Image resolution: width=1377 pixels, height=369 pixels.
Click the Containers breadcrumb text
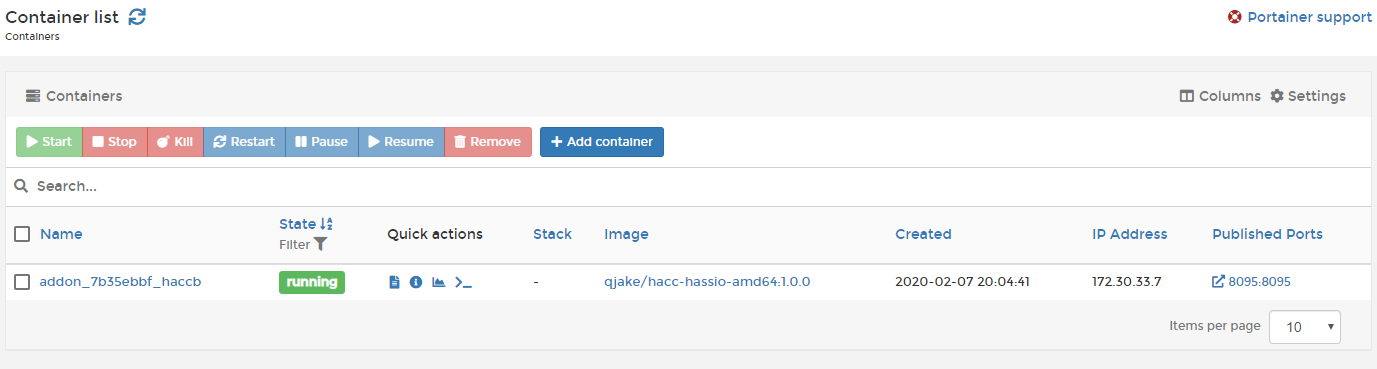[32, 37]
